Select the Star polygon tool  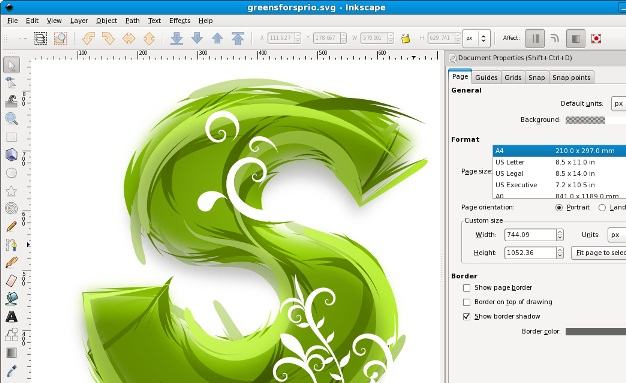(11, 191)
